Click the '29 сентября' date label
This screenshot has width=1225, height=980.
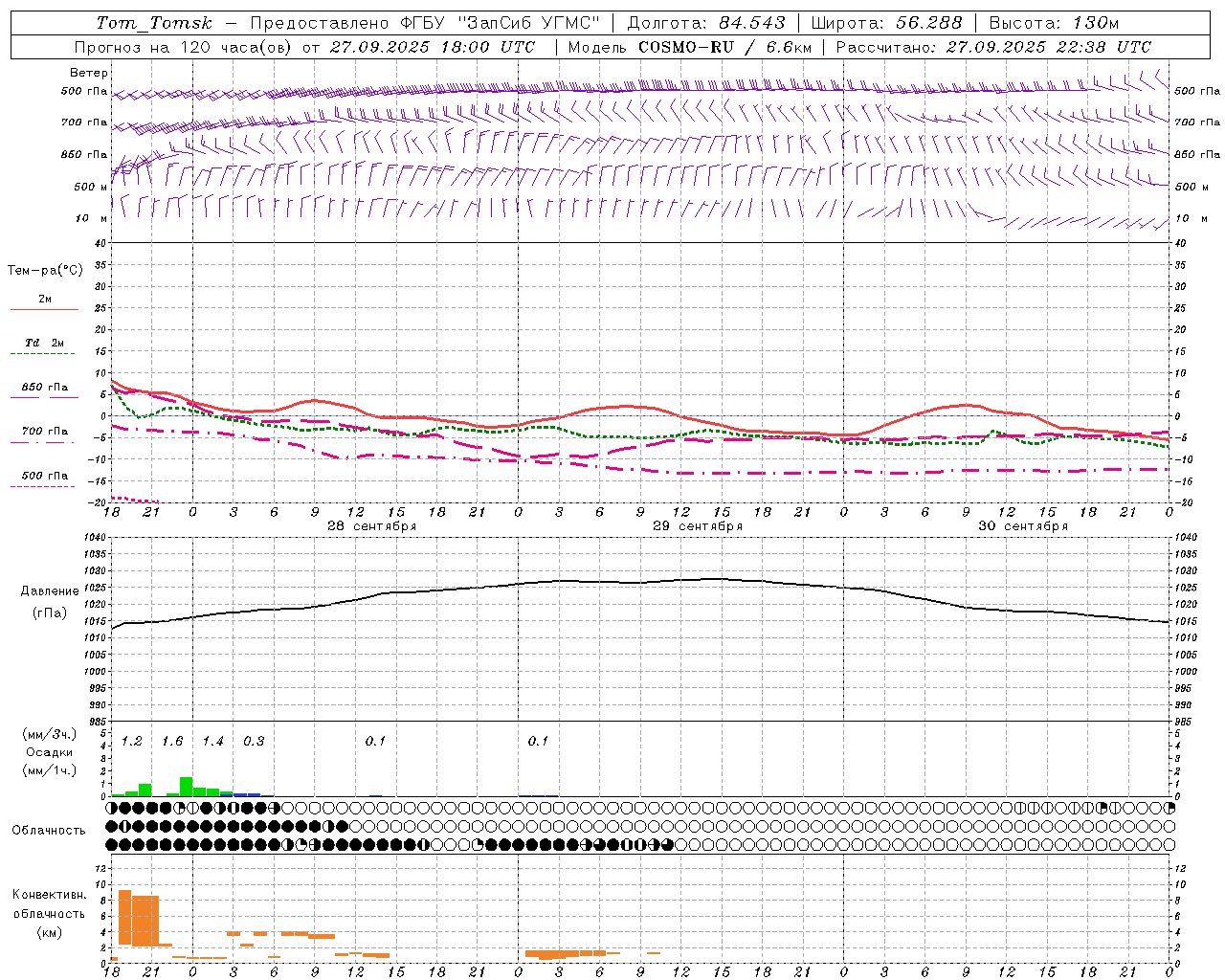tap(698, 526)
